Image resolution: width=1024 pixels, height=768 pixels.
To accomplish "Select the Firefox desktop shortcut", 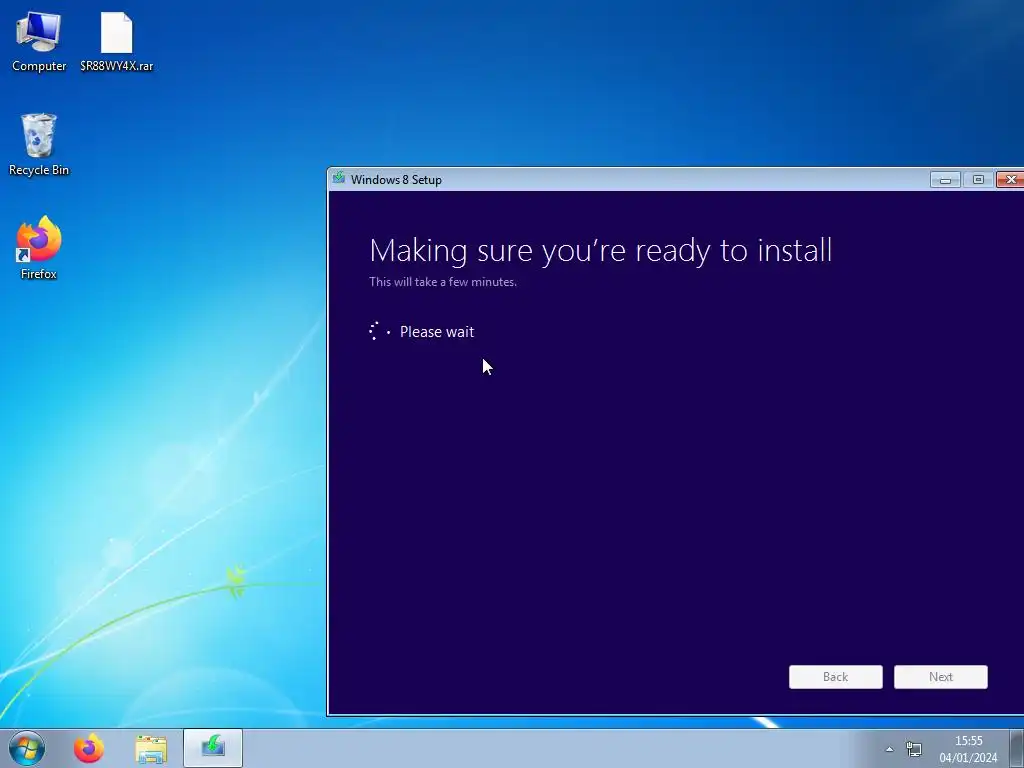I will point(39,248).
